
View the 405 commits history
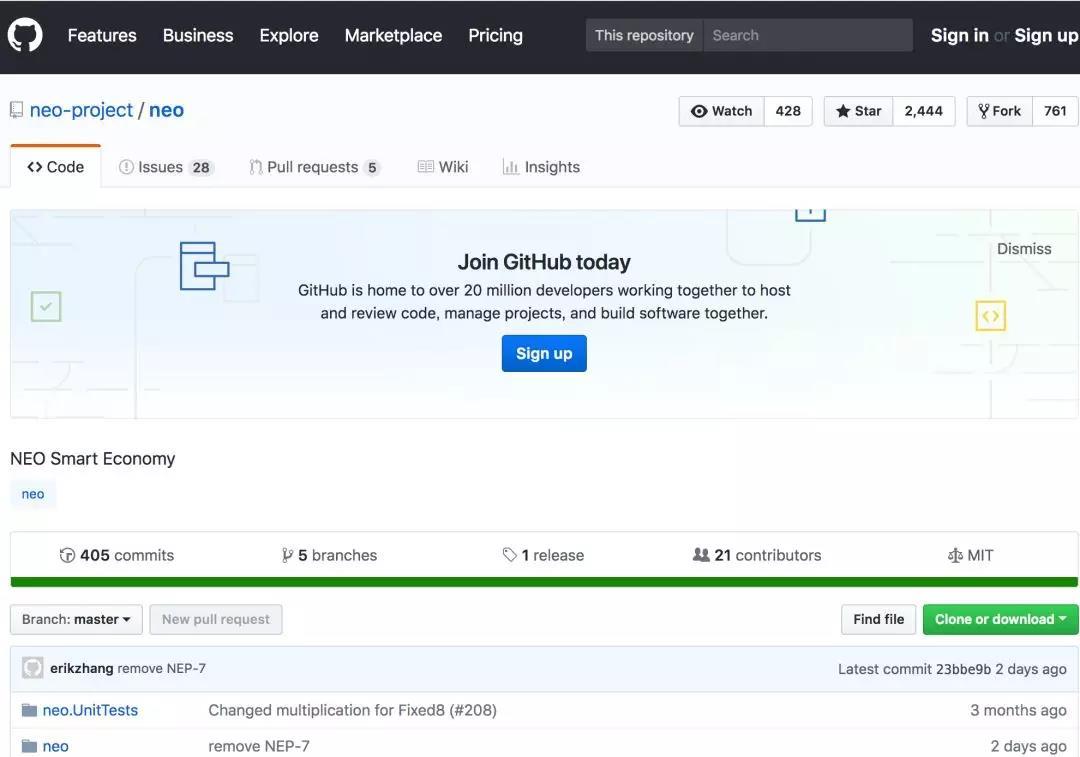point(117,555)
